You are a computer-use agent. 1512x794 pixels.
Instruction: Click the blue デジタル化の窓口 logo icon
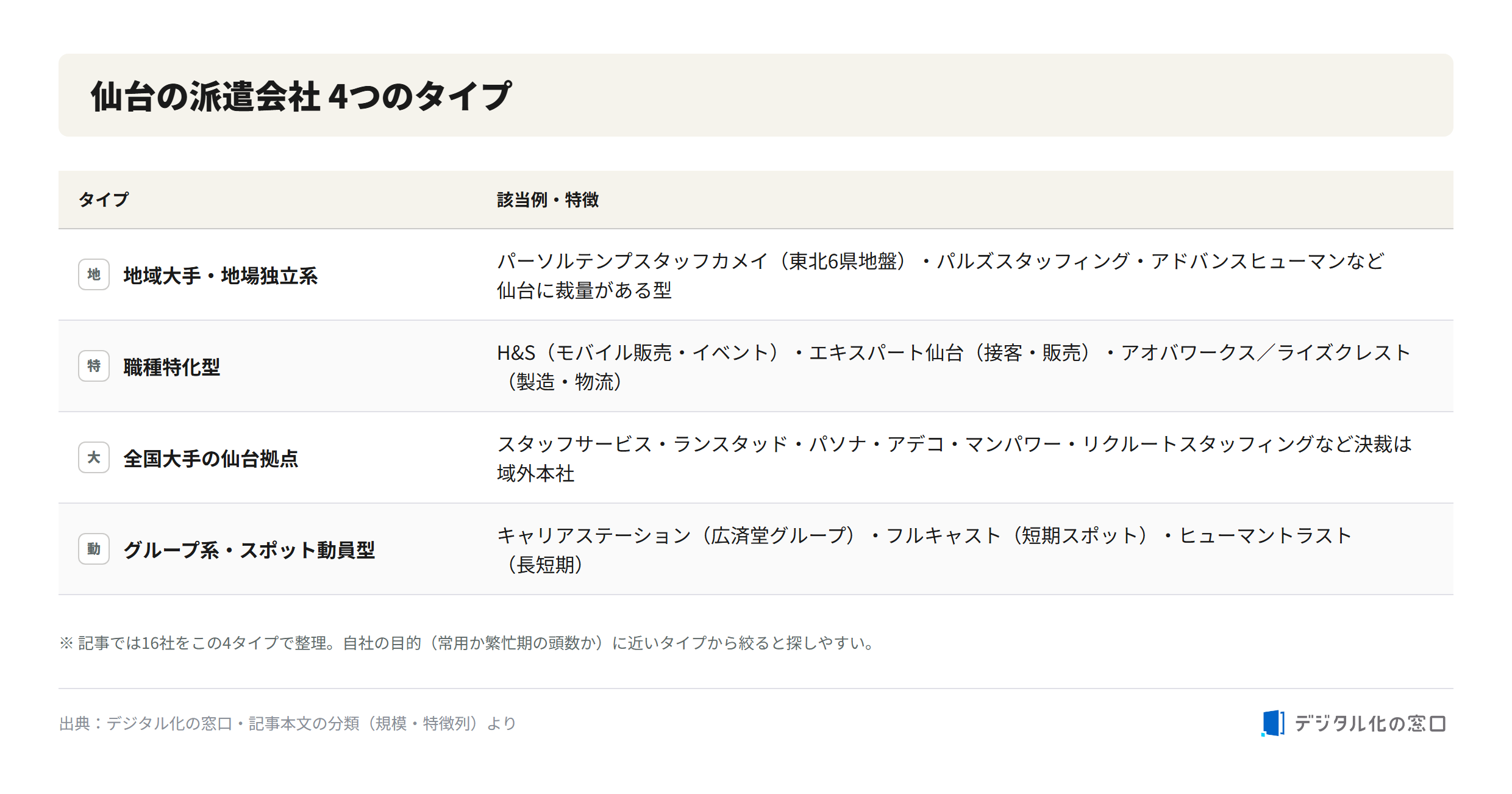[x=1272, y=723]
